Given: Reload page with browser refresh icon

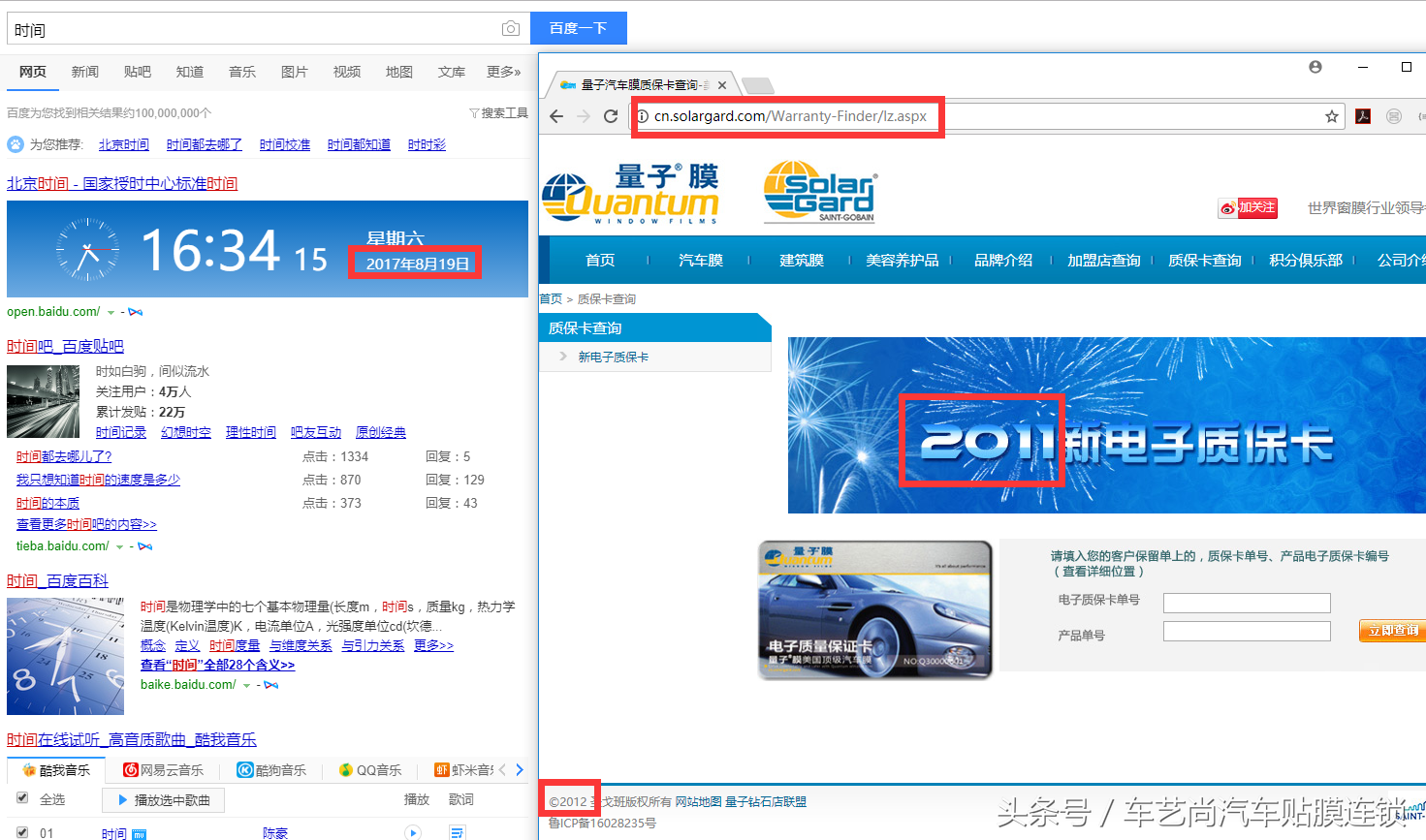Looking at the screenshot, I should point(611,116).
